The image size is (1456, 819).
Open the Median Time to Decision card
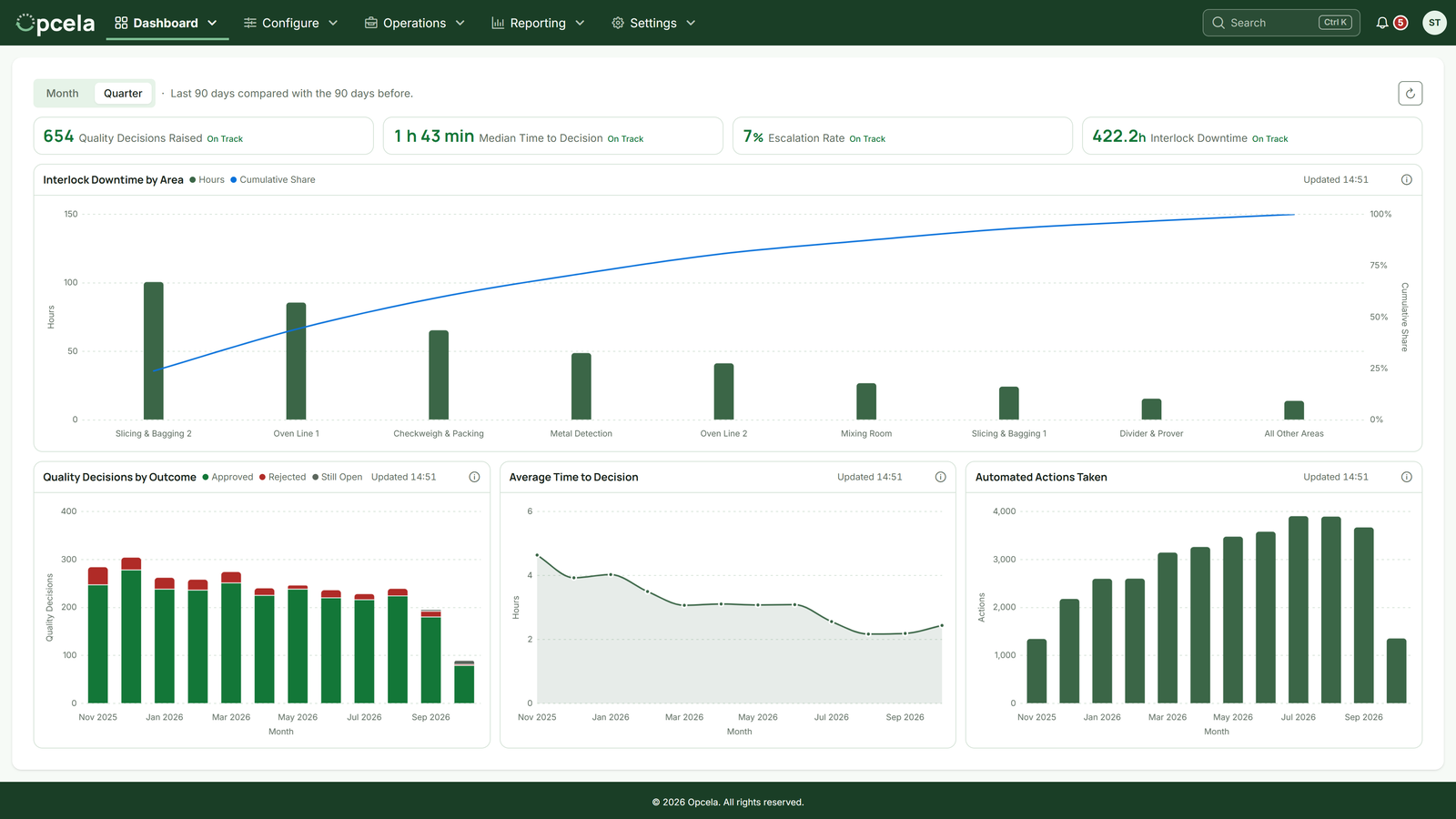(553, 136)
